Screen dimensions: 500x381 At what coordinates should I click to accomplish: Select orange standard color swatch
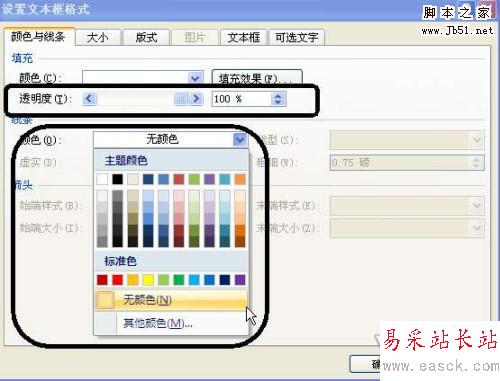pos(133,280)
